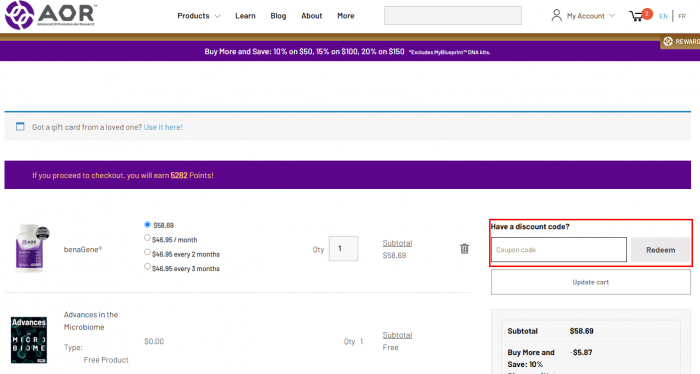Expand the Products menu
The width and height of the screenshot is (700, 374).
[199, 16]
